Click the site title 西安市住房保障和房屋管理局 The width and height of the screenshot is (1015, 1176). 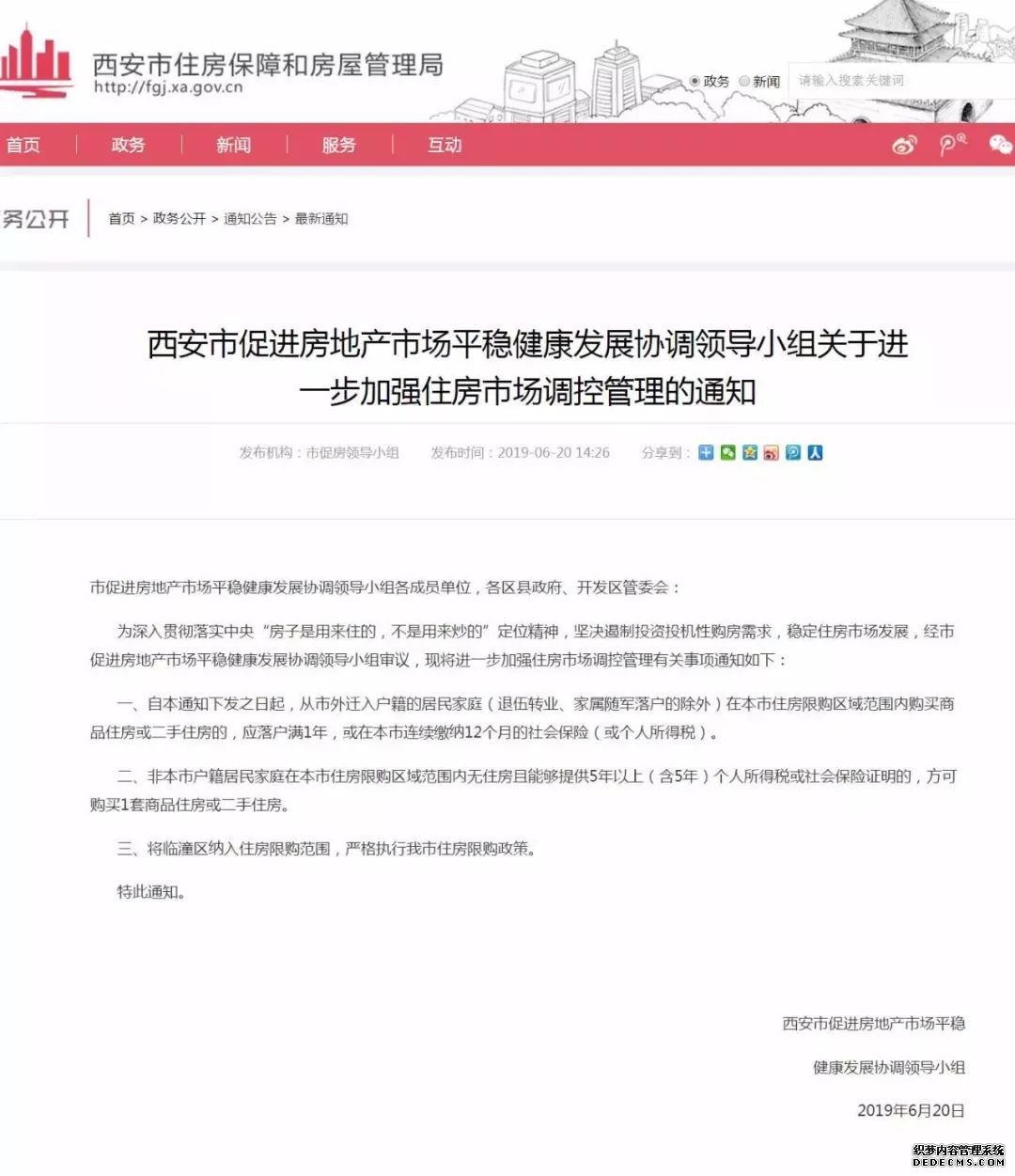coord(268,65)
